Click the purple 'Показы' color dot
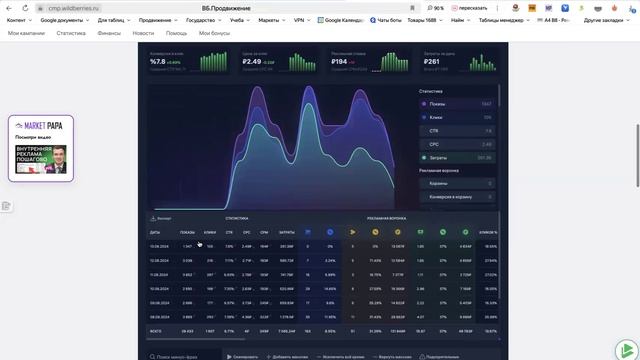640x360 pixels. 424,104
